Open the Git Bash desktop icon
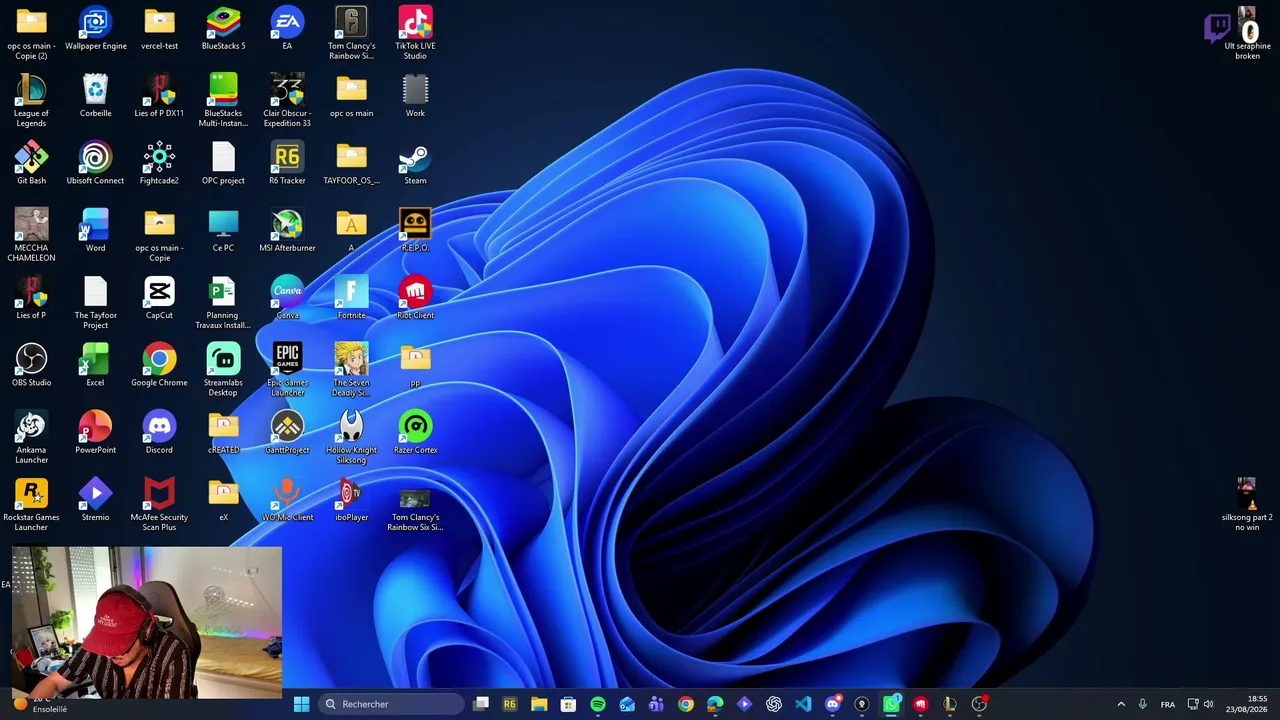Image resolution: width=1280 pixels, height=720 pixels. [31, 163]
